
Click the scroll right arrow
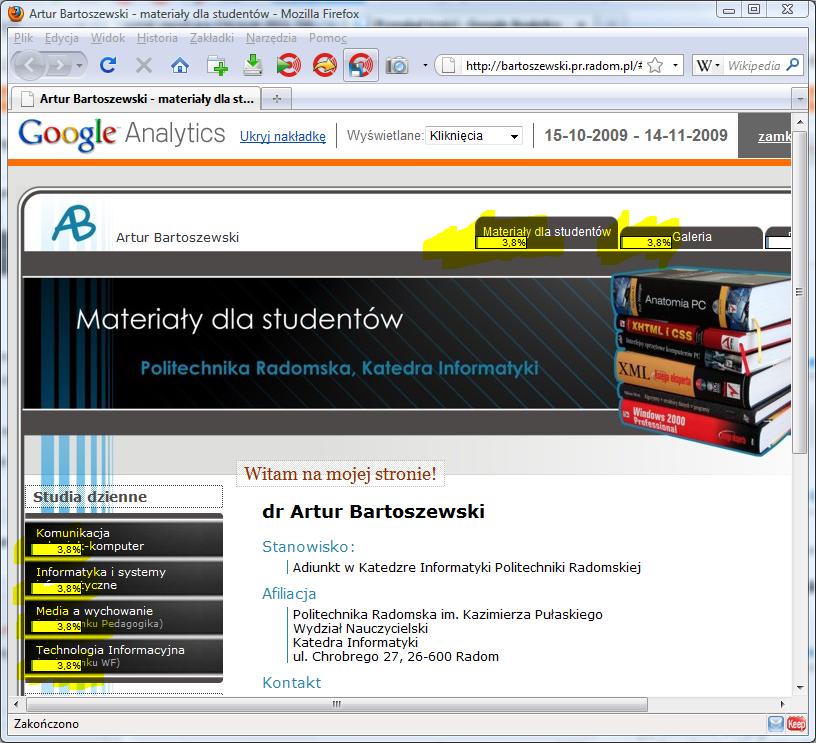click(x=783, y=704)
